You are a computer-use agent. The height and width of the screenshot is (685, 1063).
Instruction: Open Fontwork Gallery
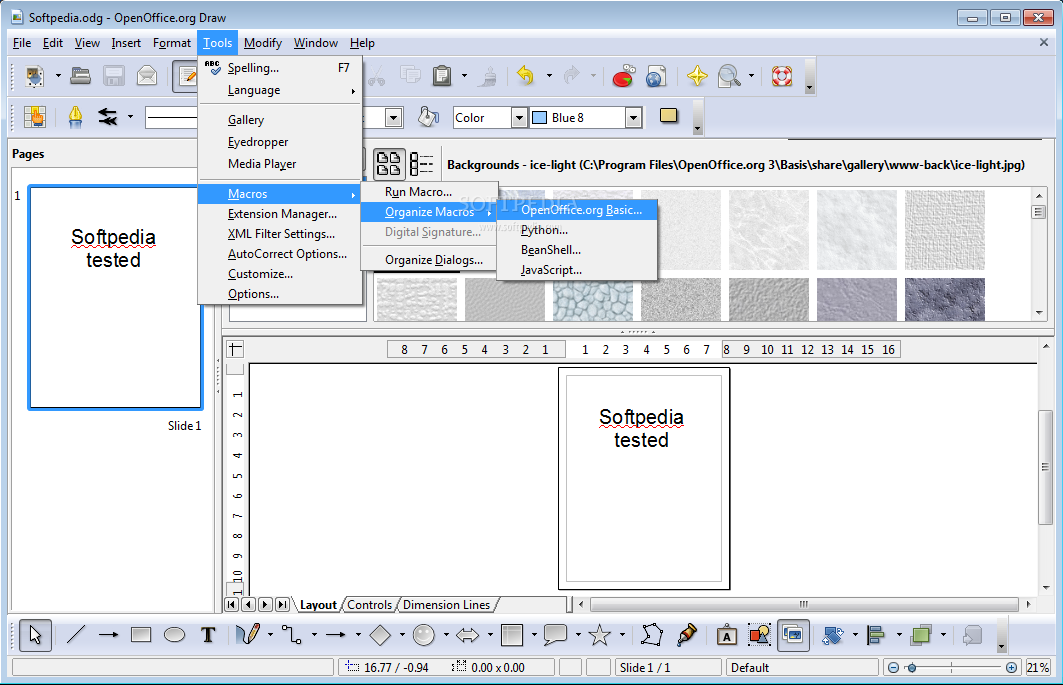(x=727, y=635)
